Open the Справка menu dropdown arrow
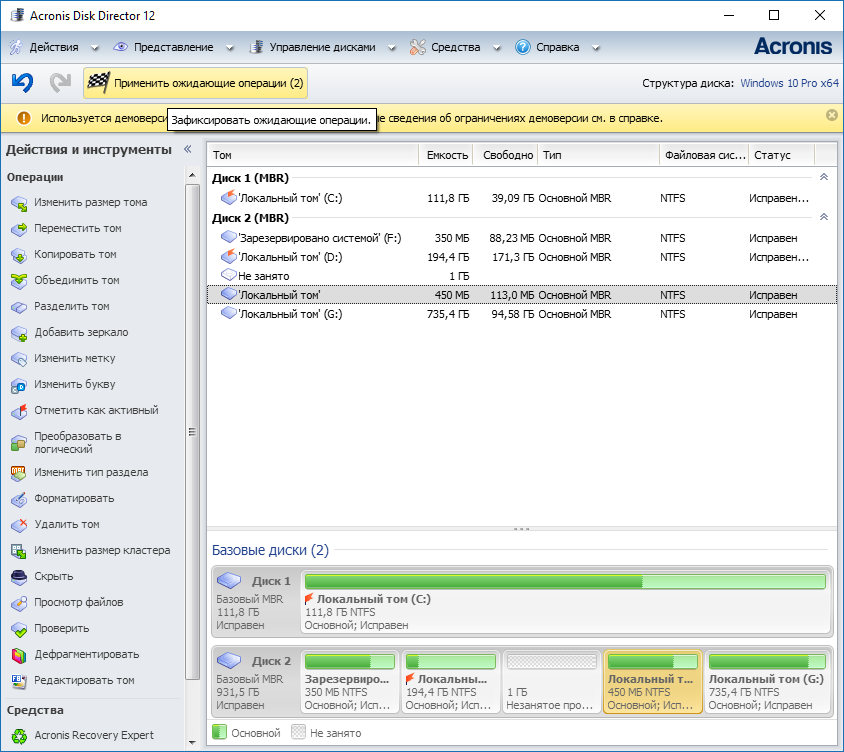 (x=596, y=47)
